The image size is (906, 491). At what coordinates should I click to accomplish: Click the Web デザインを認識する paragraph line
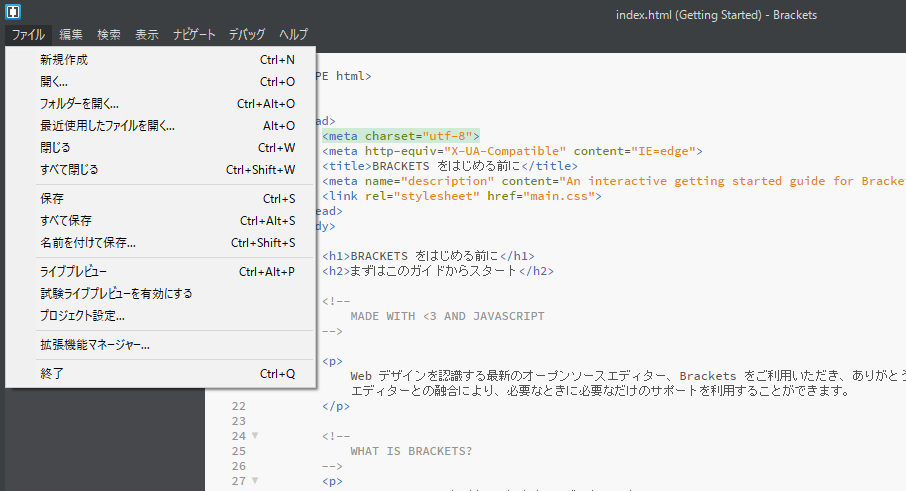[x=627, y=376]
